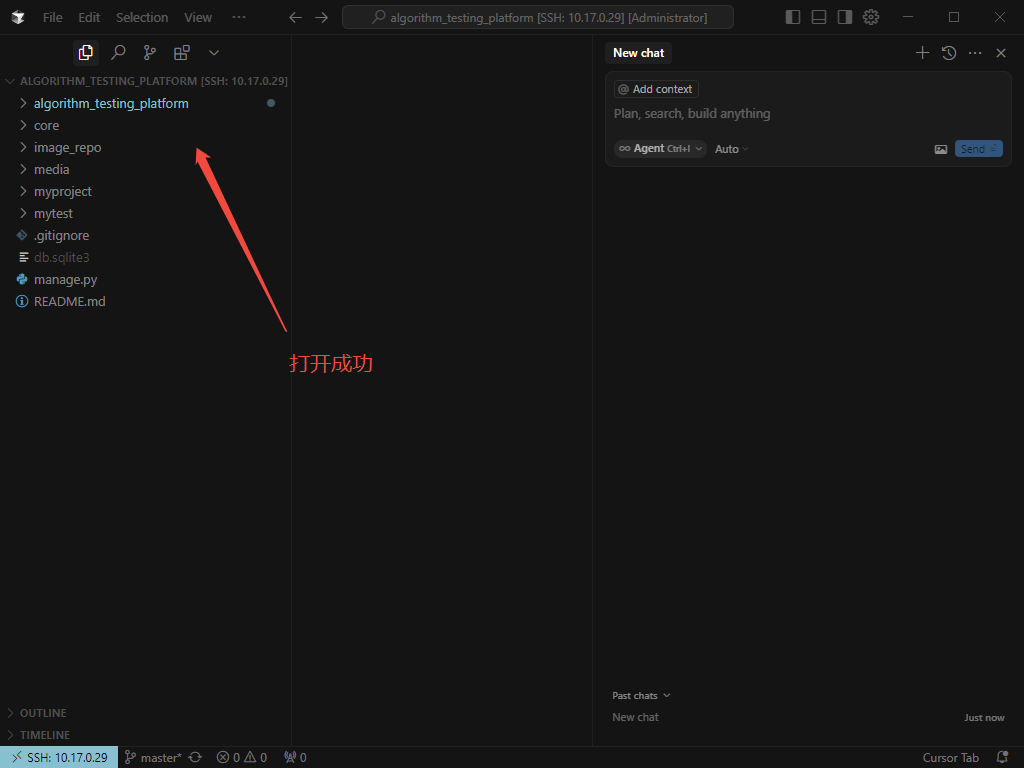Open the Extensions view icon
1024x768 pixels.
coord(182,53)
